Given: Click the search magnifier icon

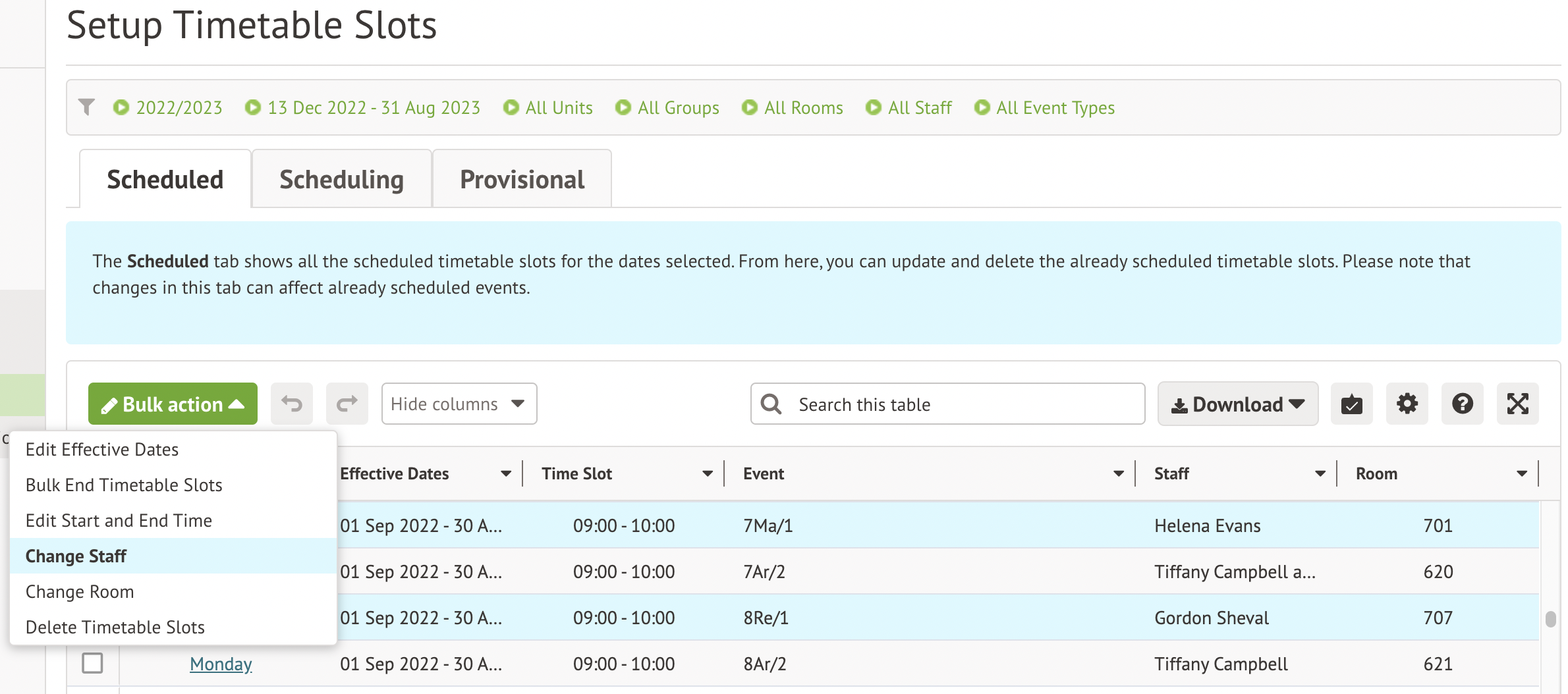Looking at the screenshot, I should [771, 404].
